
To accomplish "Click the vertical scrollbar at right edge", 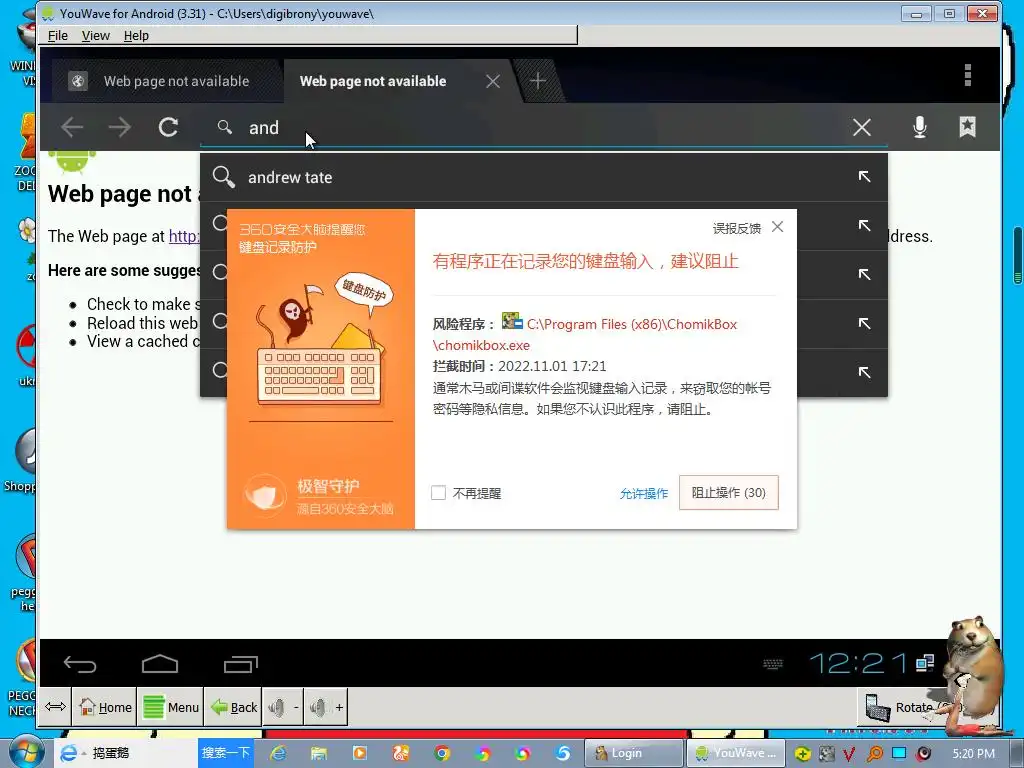I will pyautogui.click(x=1017, y=256).
